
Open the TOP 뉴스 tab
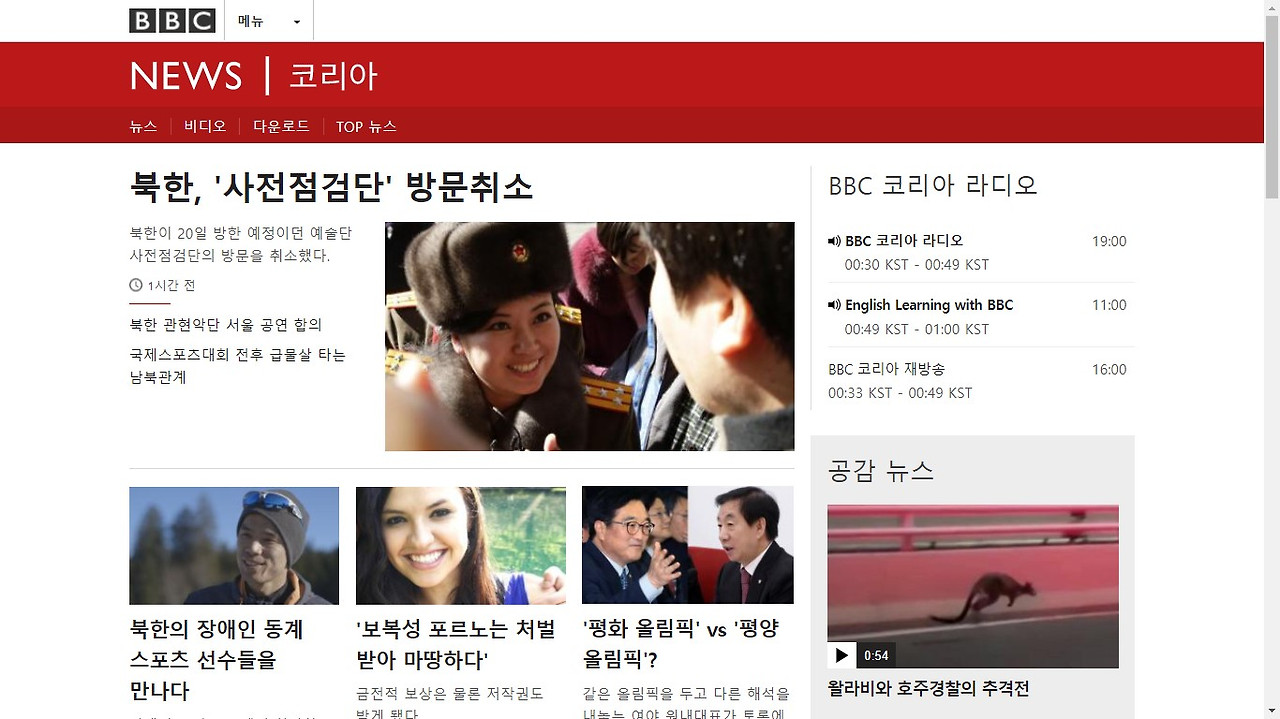(x=366, y=126)
